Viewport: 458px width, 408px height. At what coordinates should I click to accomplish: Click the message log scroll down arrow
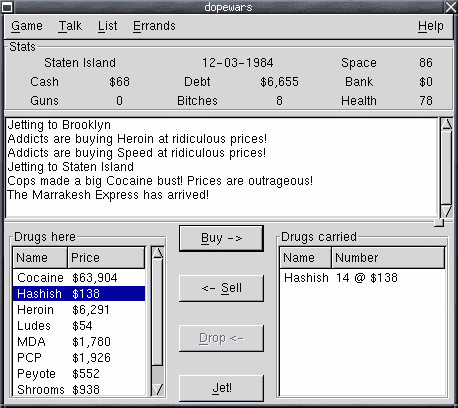[446, 211]
